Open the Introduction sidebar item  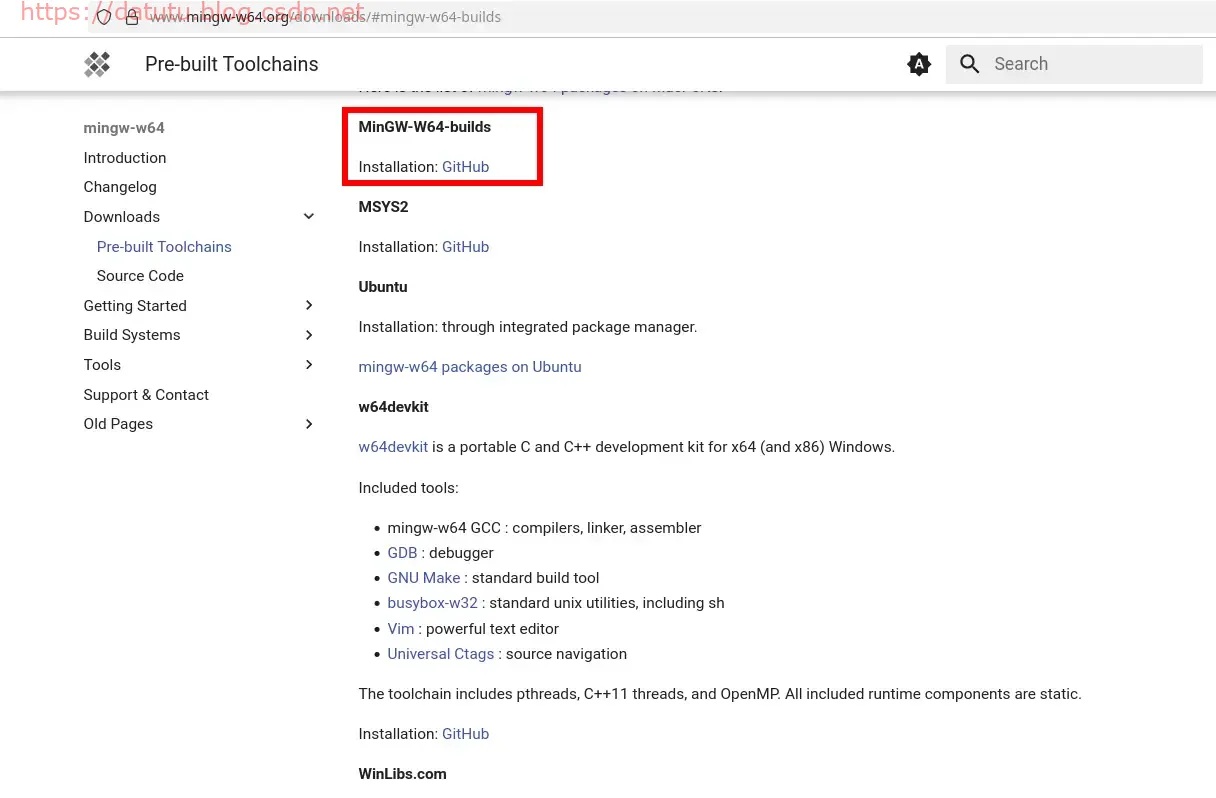click(x=125, y=158)
